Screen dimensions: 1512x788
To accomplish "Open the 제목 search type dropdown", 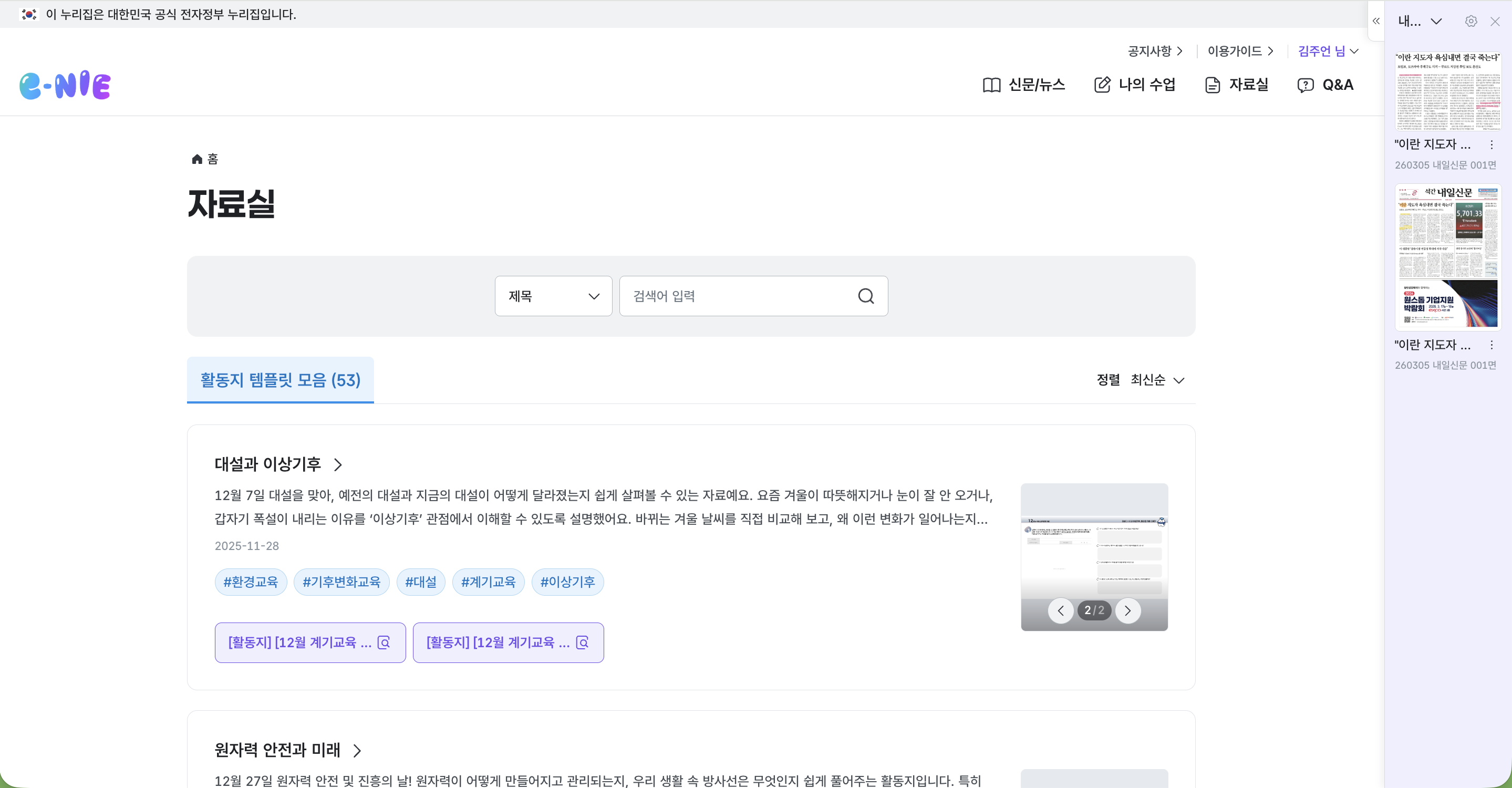I will pos(553,296).
